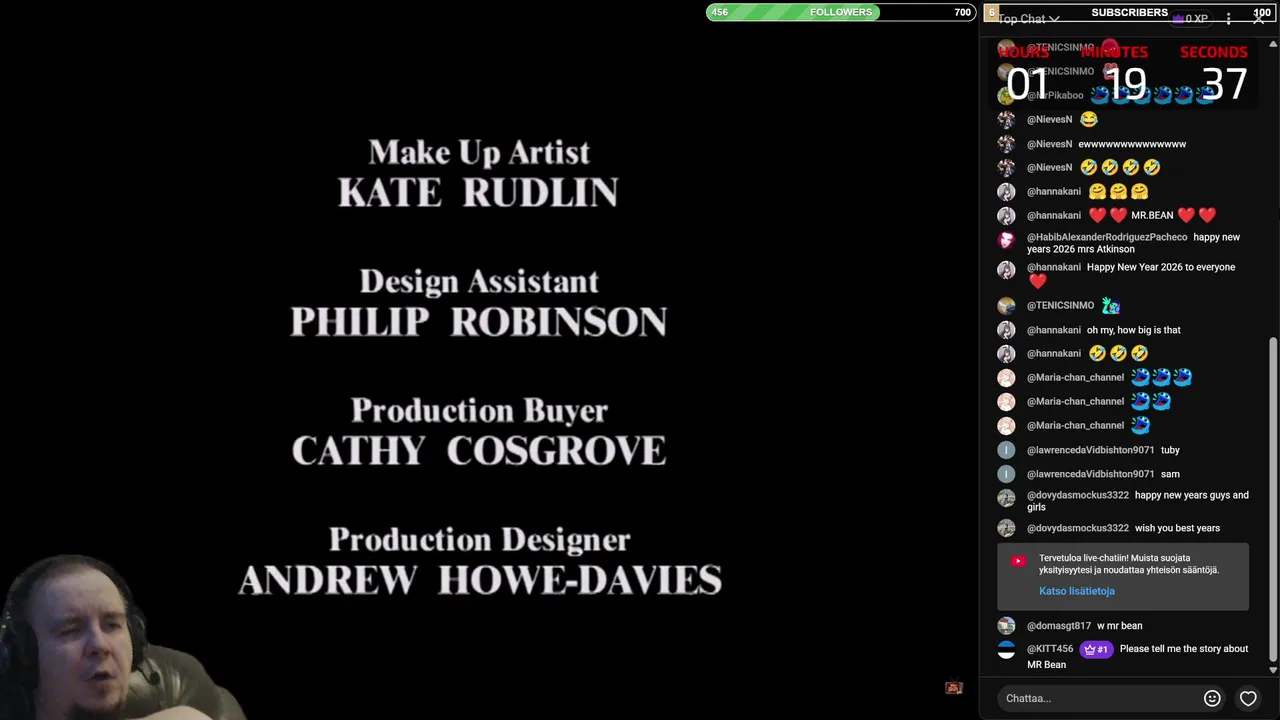Click avatar beside 'happy new years guys'
Screen dimensions: 1280x720
click(x=1006, y=497)
